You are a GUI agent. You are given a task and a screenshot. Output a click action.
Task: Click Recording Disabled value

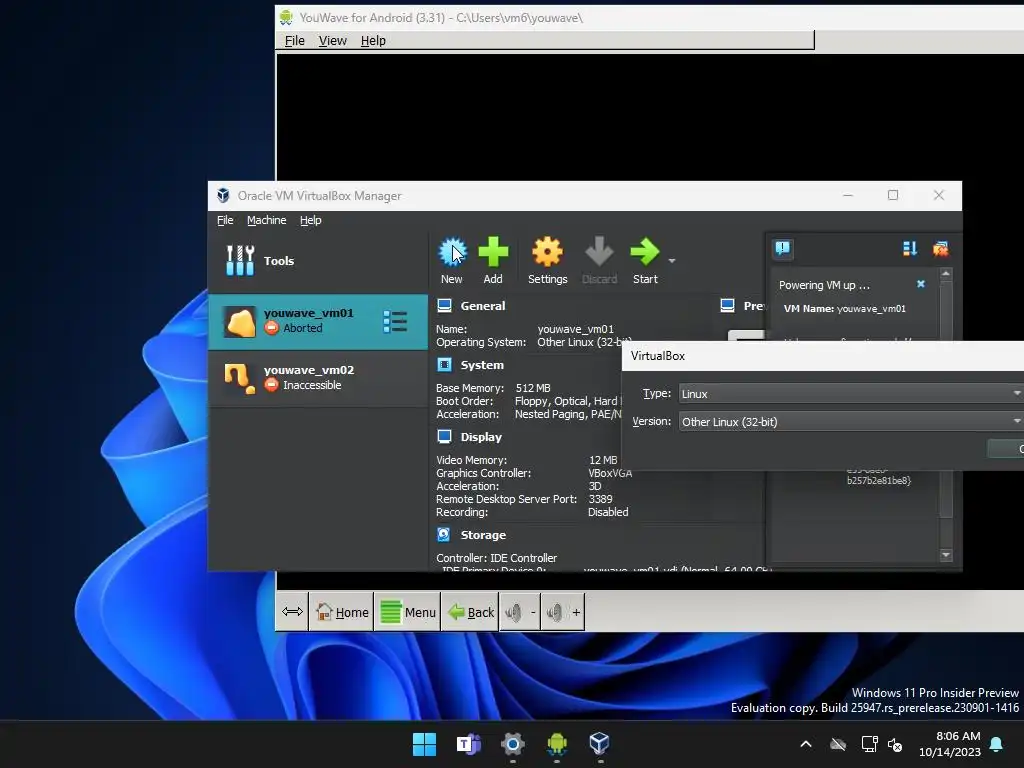click(x=608, y=512)
